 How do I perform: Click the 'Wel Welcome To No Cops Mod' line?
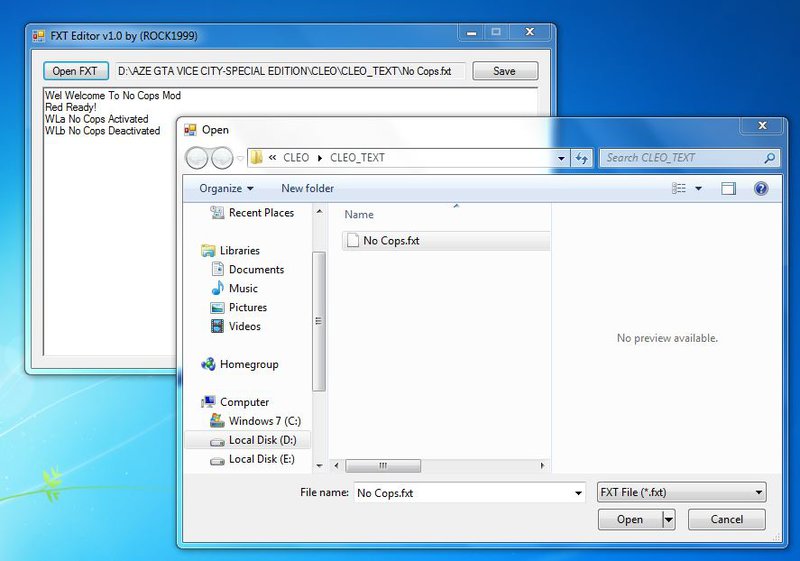pyautogui.click(x=113, y=95)
